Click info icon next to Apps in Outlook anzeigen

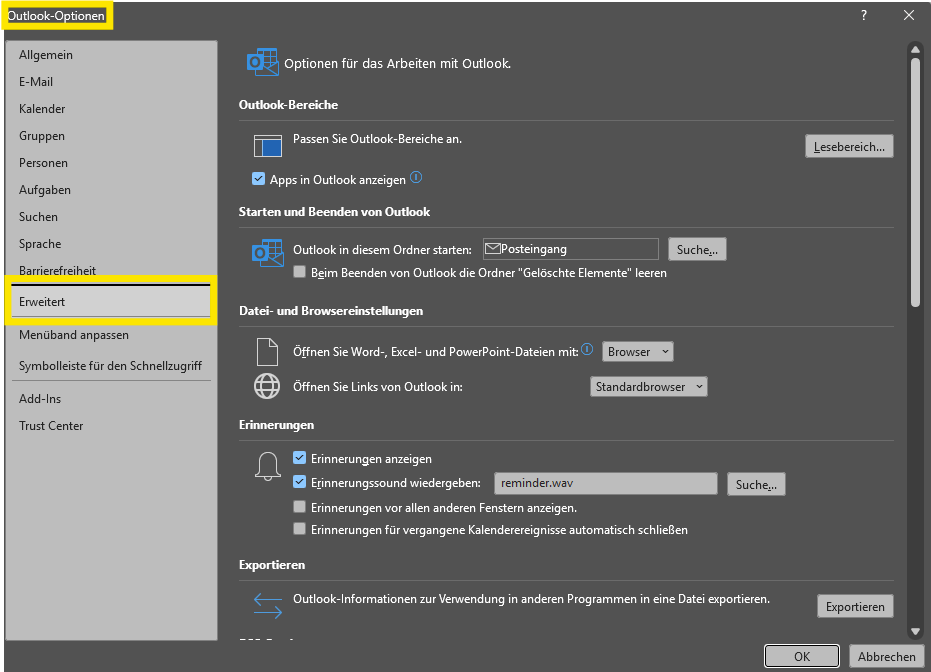click(x=416, y=178)
